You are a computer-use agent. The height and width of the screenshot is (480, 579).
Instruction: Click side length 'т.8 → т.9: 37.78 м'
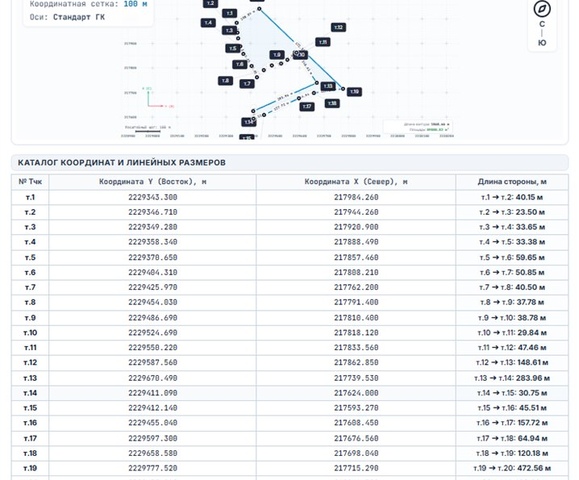pos(512,302)
